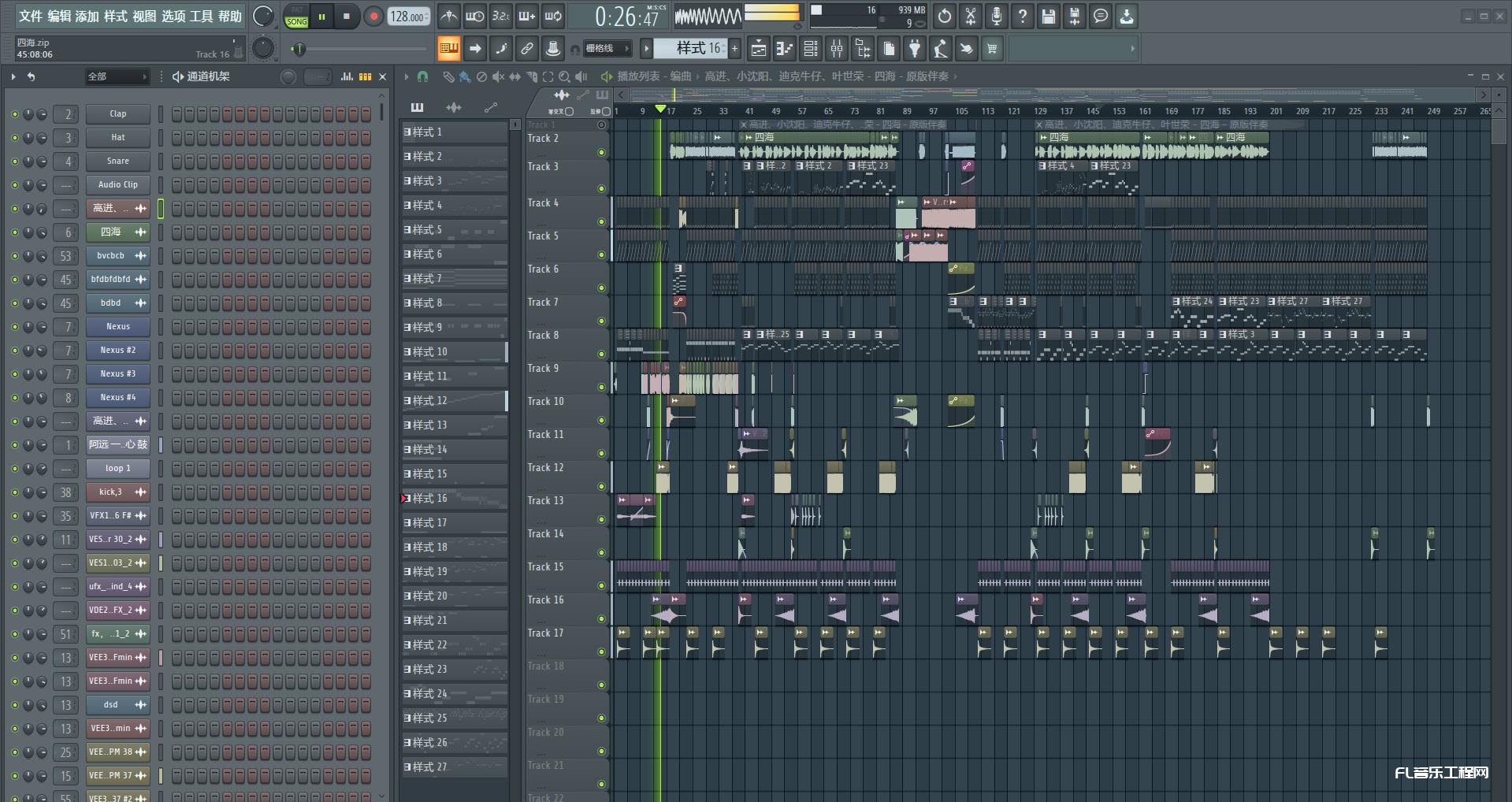The image size is (1512, 802).
Task: Open the browser tree icon
Action: [863, 49]
